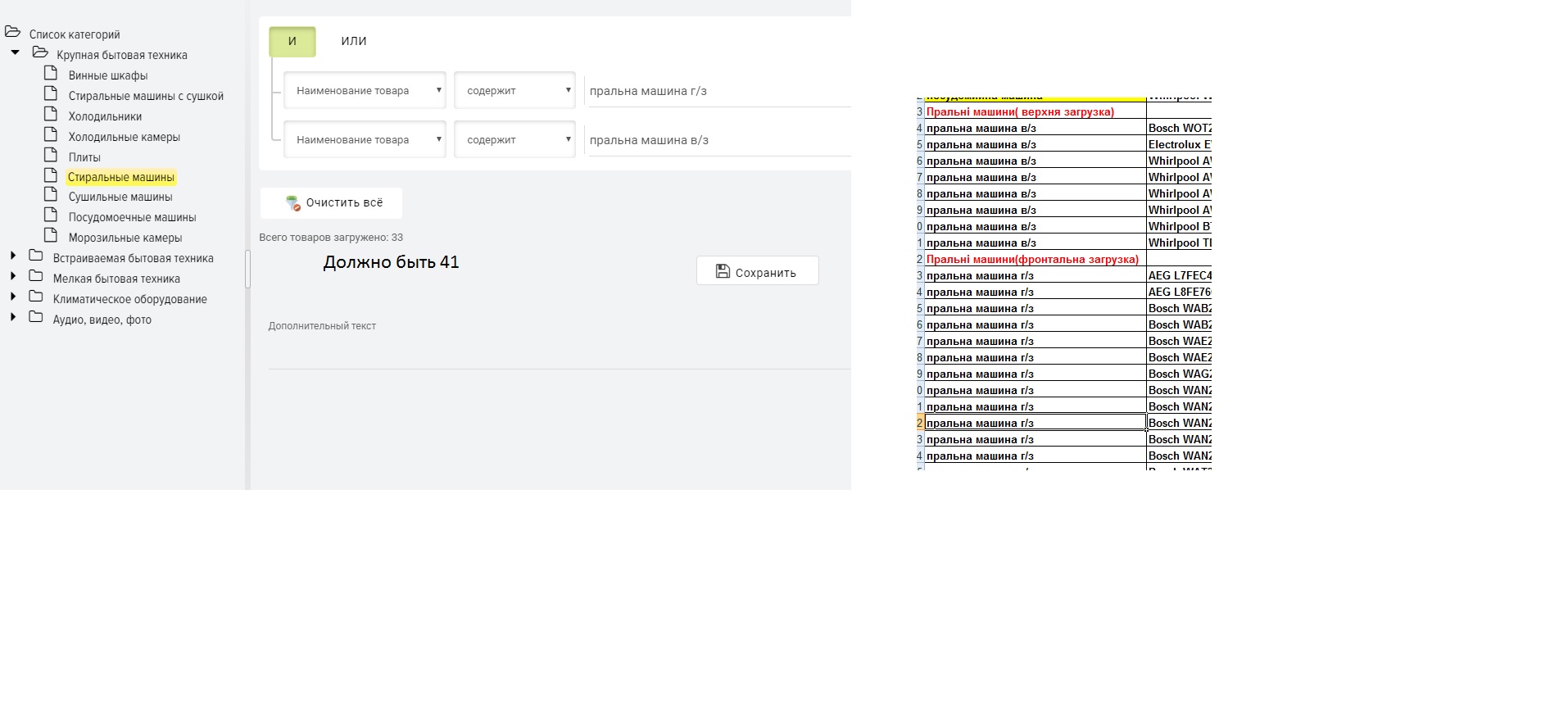Click the Bosch WAG cell in the spreadsheet
This screenshot has height=721, width=1568.
click(x=1179, y=374)
